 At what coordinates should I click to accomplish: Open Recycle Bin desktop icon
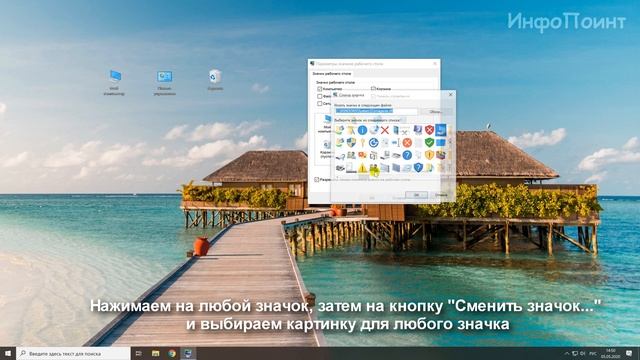(215, 80)
